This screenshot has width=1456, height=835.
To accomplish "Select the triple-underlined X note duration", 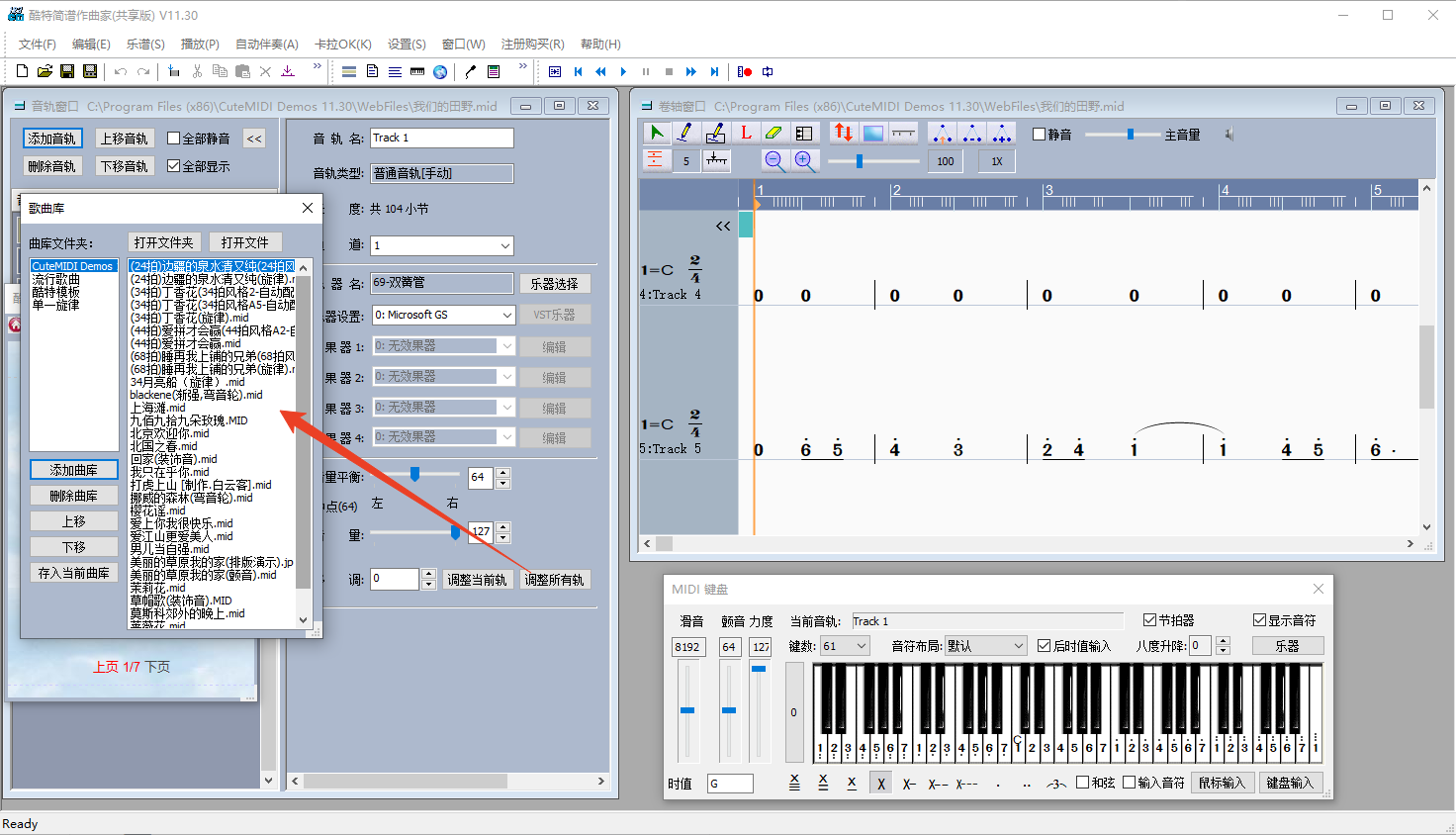I will tap(794, 783).
